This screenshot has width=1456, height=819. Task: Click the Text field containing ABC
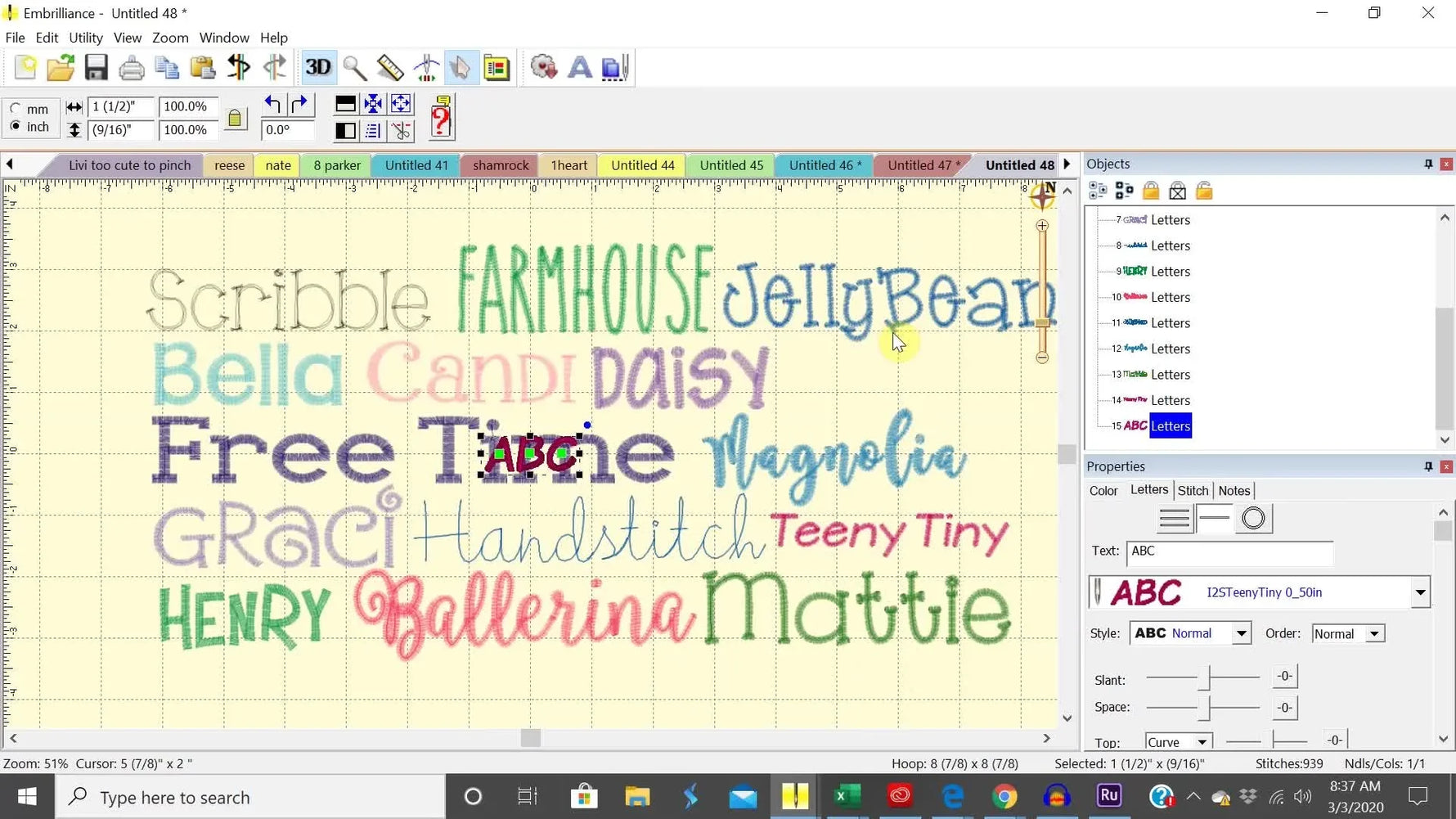tap(1229, 552)
